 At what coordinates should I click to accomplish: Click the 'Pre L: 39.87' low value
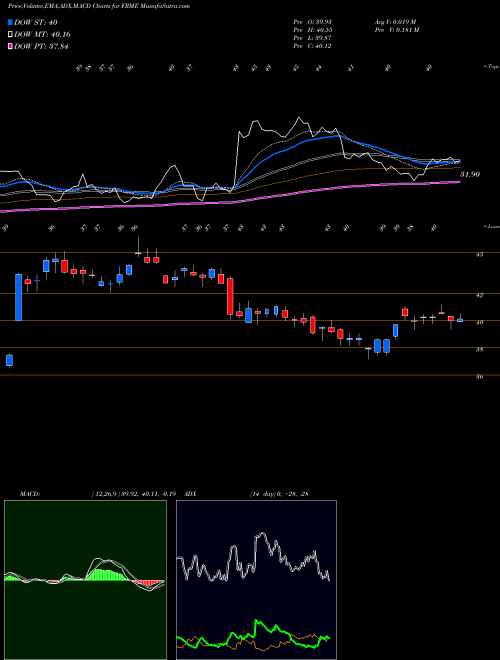point(314,38)
